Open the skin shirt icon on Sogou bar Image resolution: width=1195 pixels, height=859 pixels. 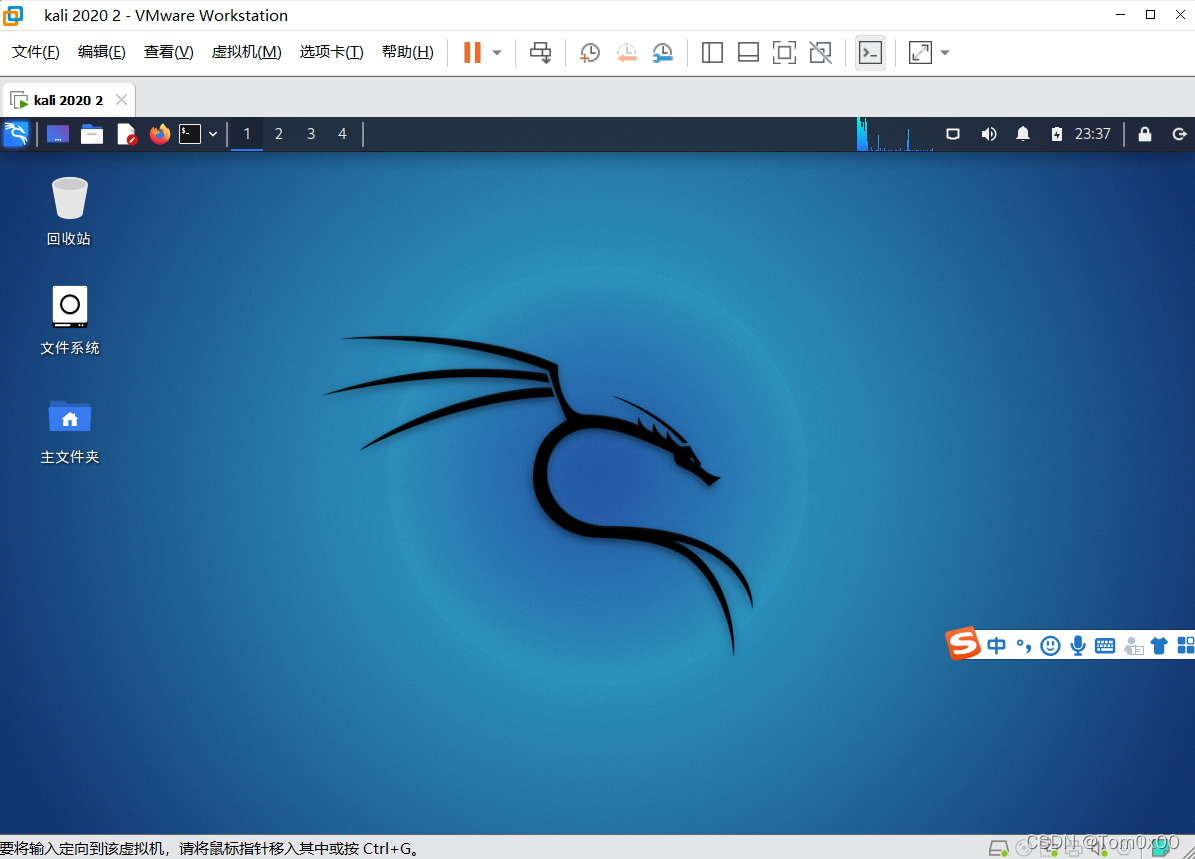pos(1159,646)
